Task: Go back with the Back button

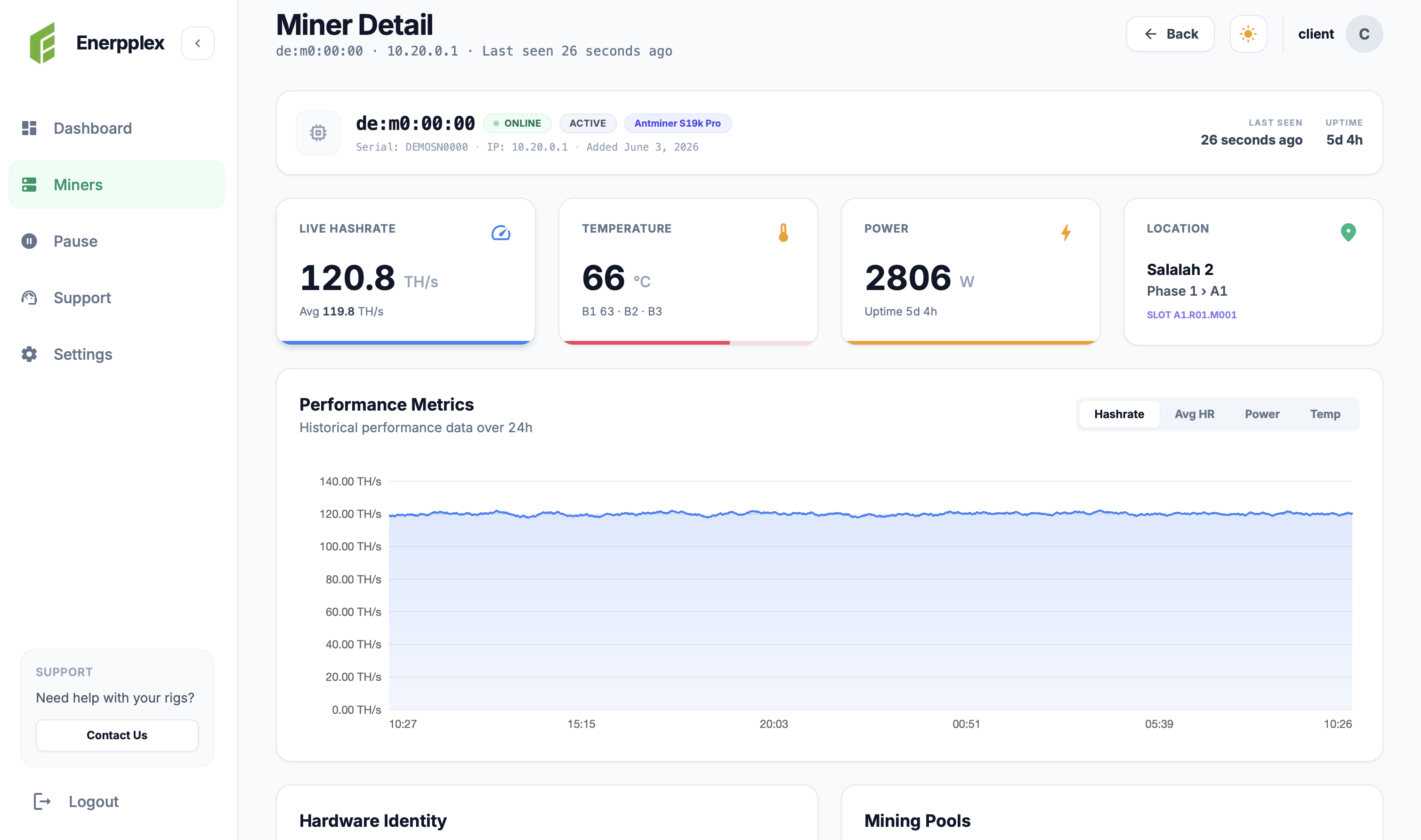Action: tap(1170, 34)
